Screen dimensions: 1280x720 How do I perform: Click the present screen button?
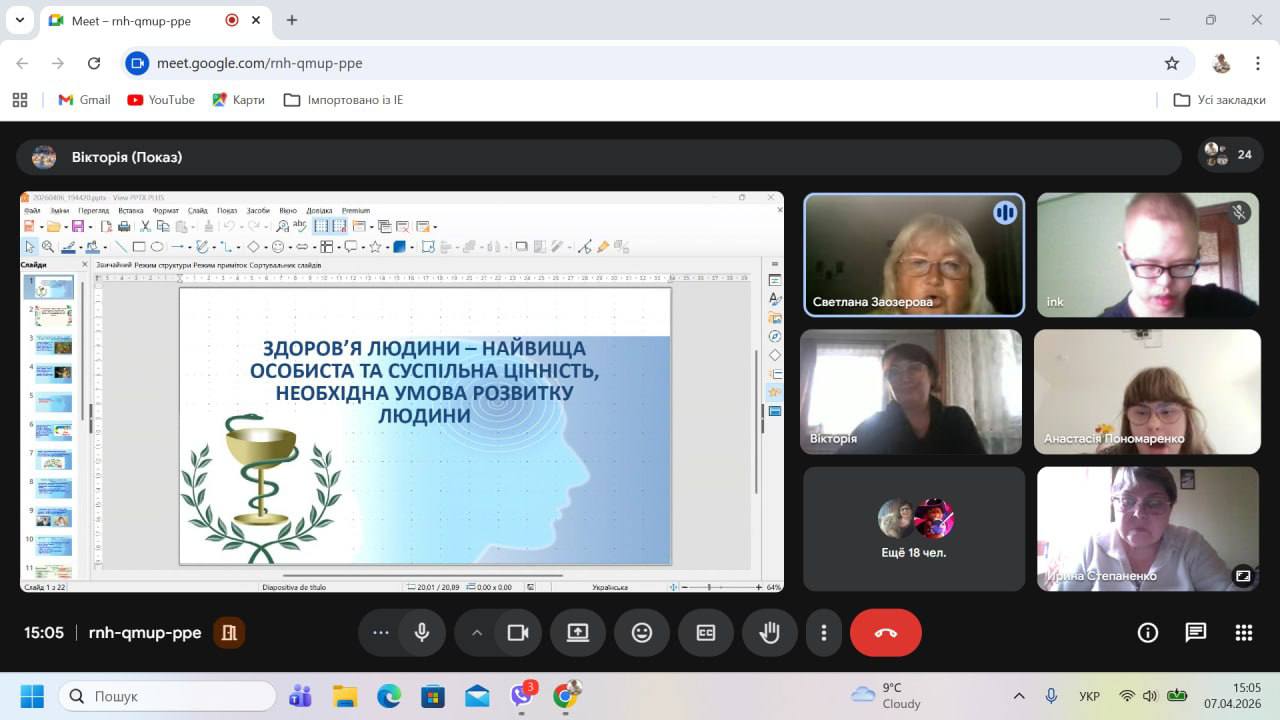578,632
